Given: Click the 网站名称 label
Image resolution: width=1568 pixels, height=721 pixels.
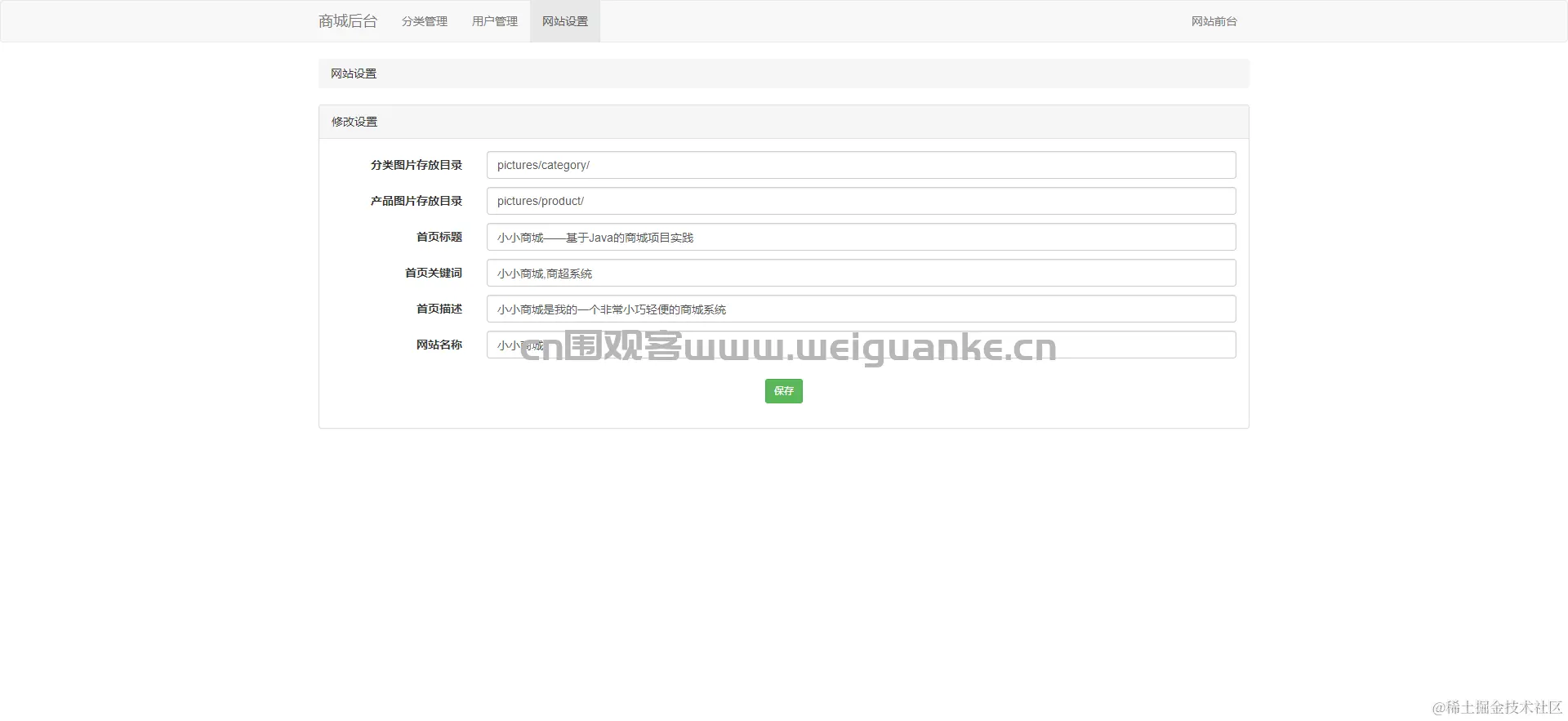Looking at the screenshot, I should pyautogui.click(x=439, y=345).
